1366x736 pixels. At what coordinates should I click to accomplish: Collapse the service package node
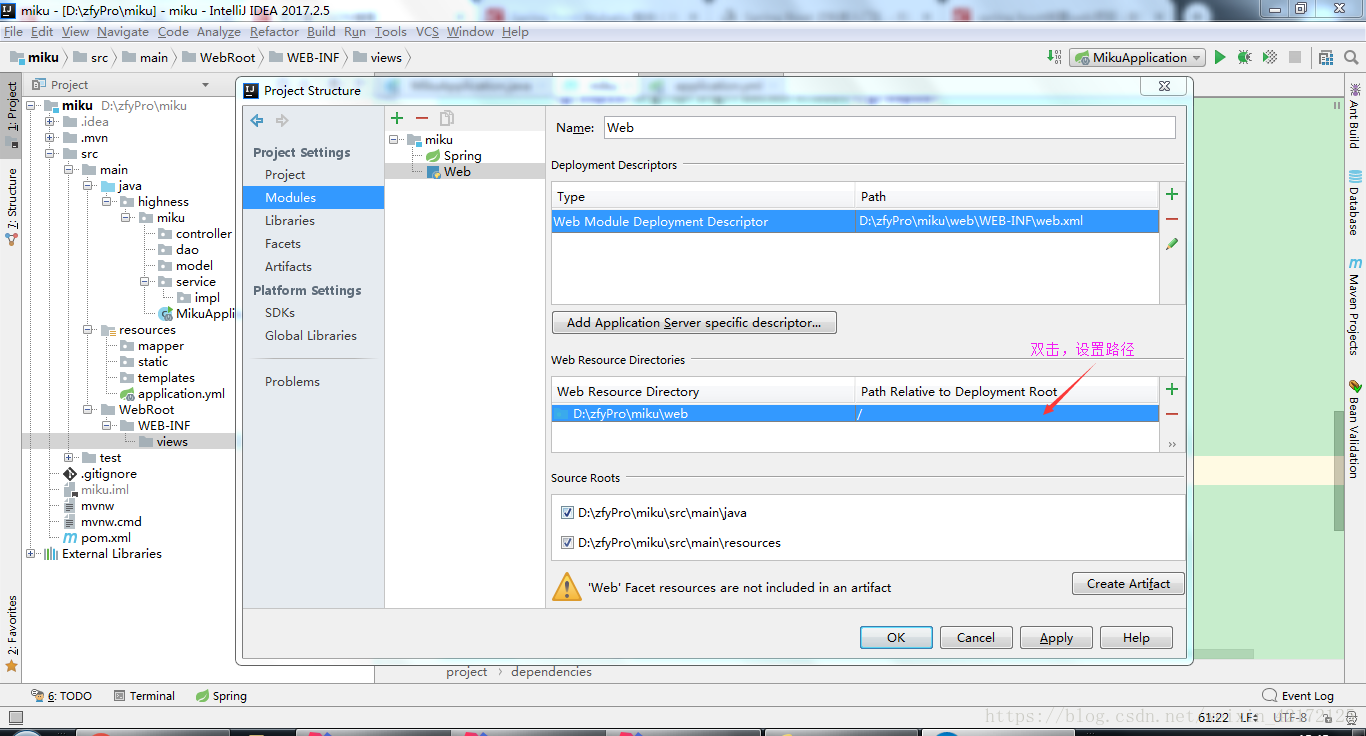[145, 282]
